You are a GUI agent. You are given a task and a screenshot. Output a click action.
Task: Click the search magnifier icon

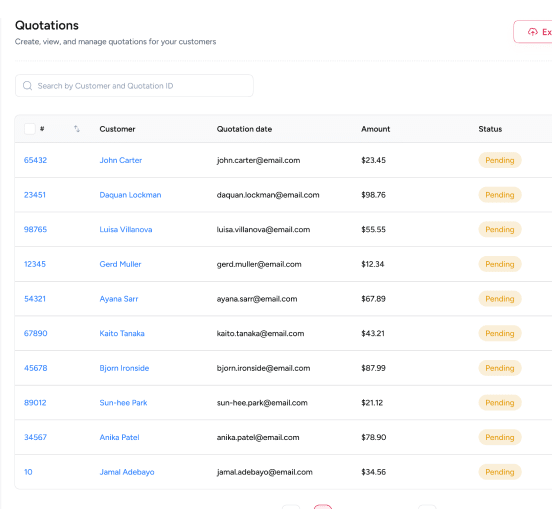(27, 86)
